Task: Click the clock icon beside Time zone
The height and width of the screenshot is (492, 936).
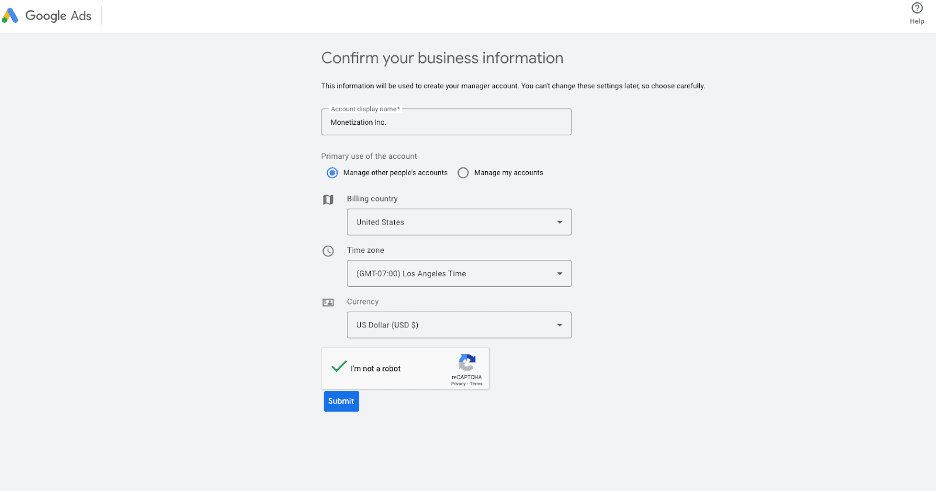Action: point(328,251)
